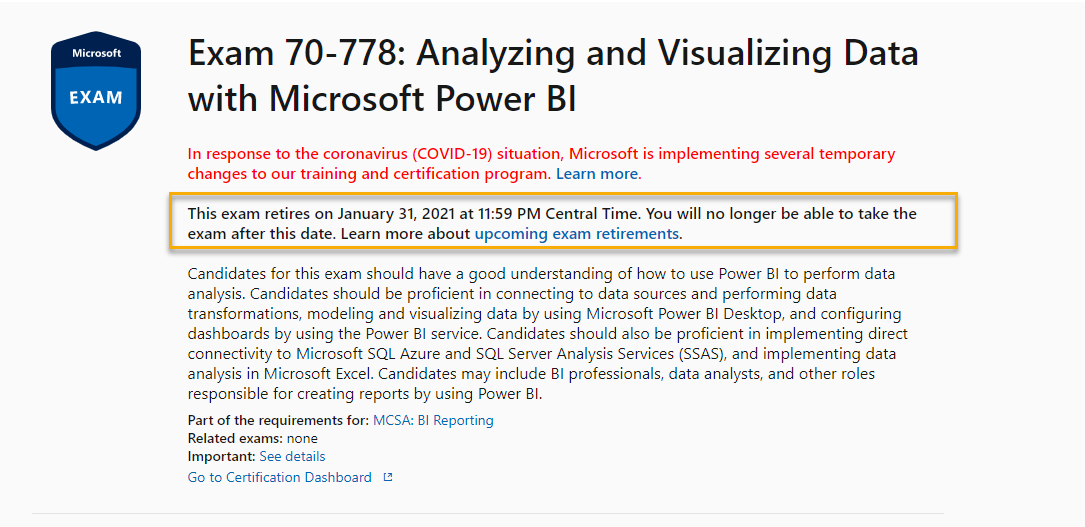Click the candidates description paragraph
Screen dimensions: 1085x527
[548, 333]
